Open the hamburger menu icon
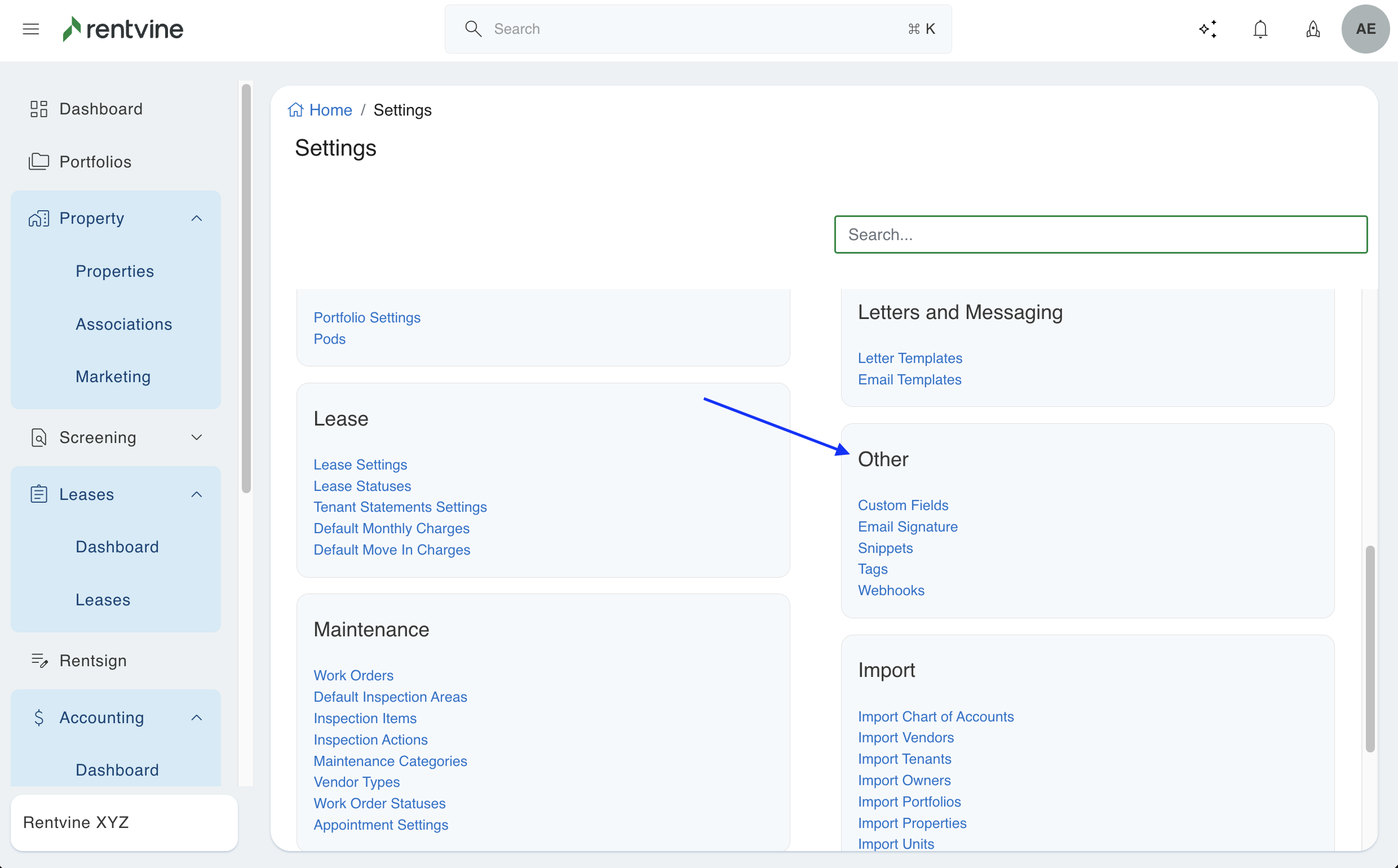1398x868 pixels. tap(31, 29)
